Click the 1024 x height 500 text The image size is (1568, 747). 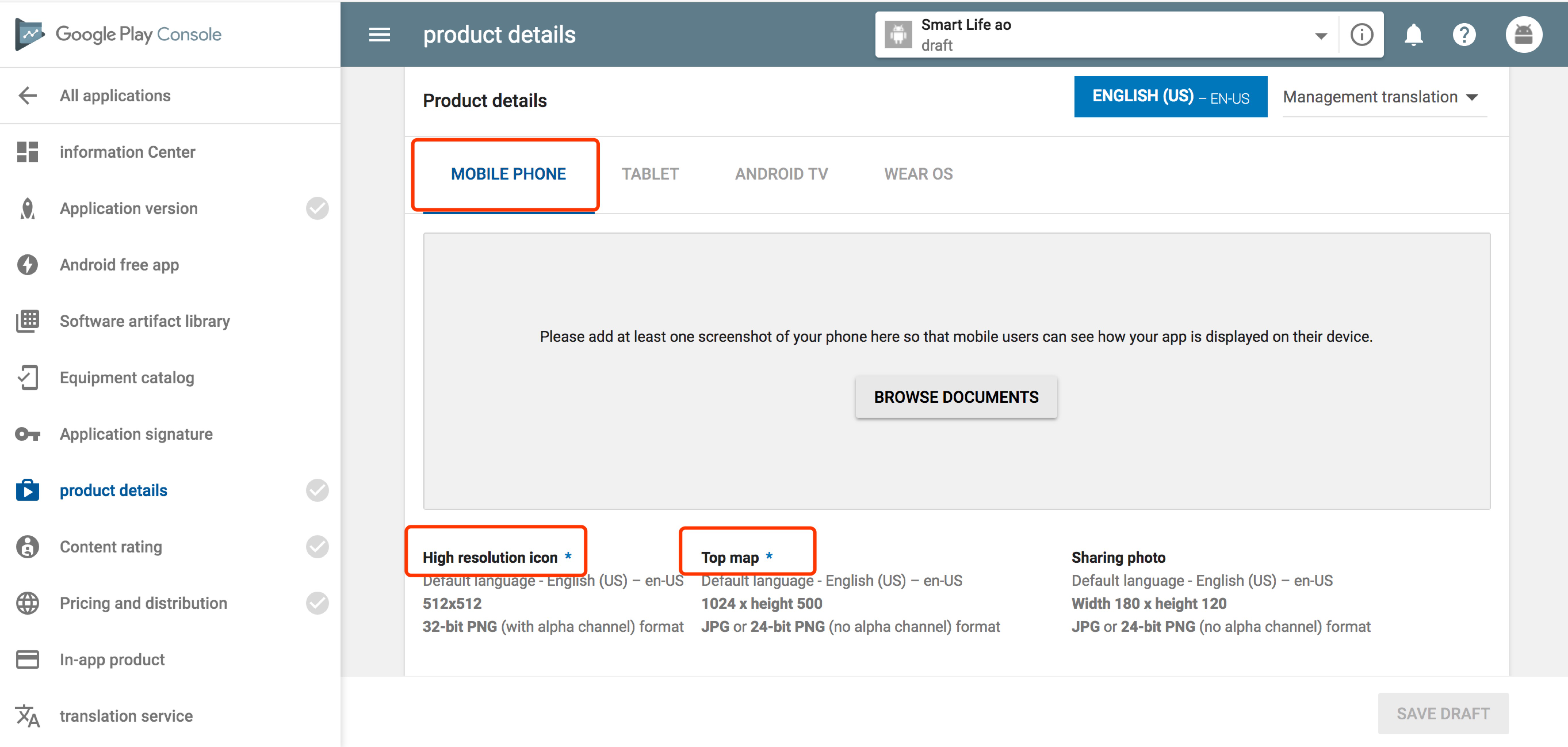tap(761, 603)
